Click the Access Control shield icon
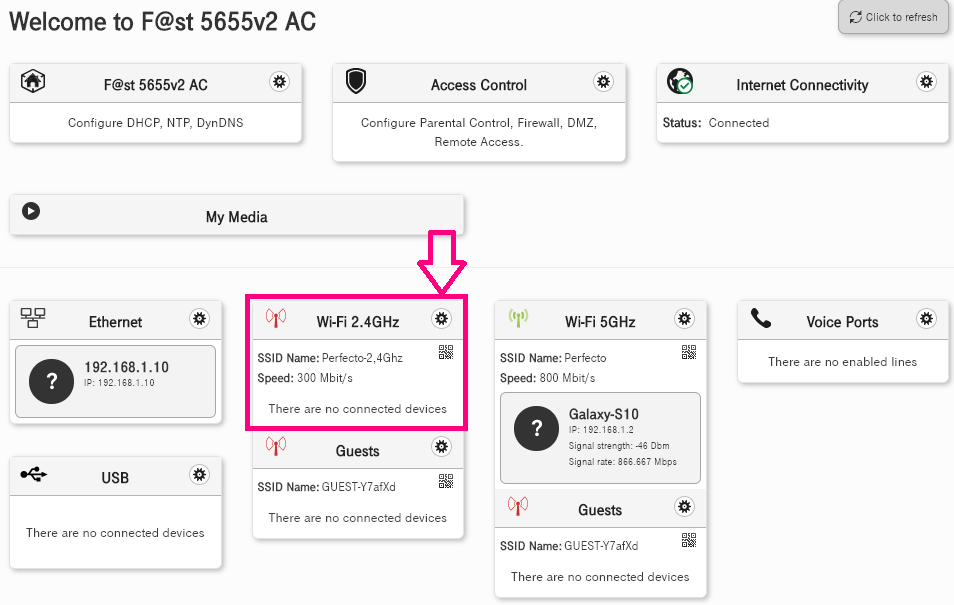 point(356,81)
